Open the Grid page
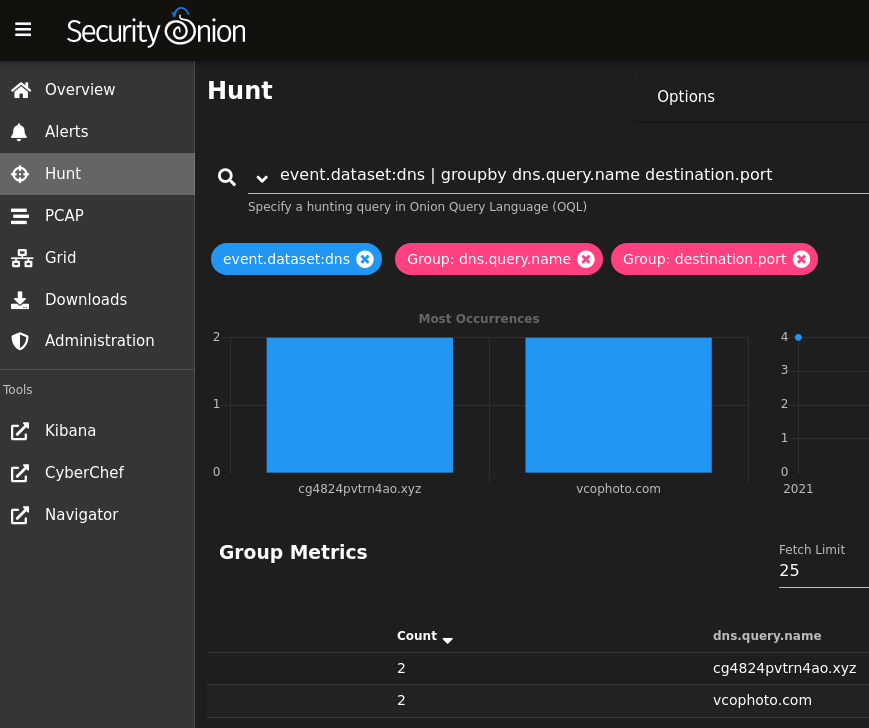 [97, 258]
